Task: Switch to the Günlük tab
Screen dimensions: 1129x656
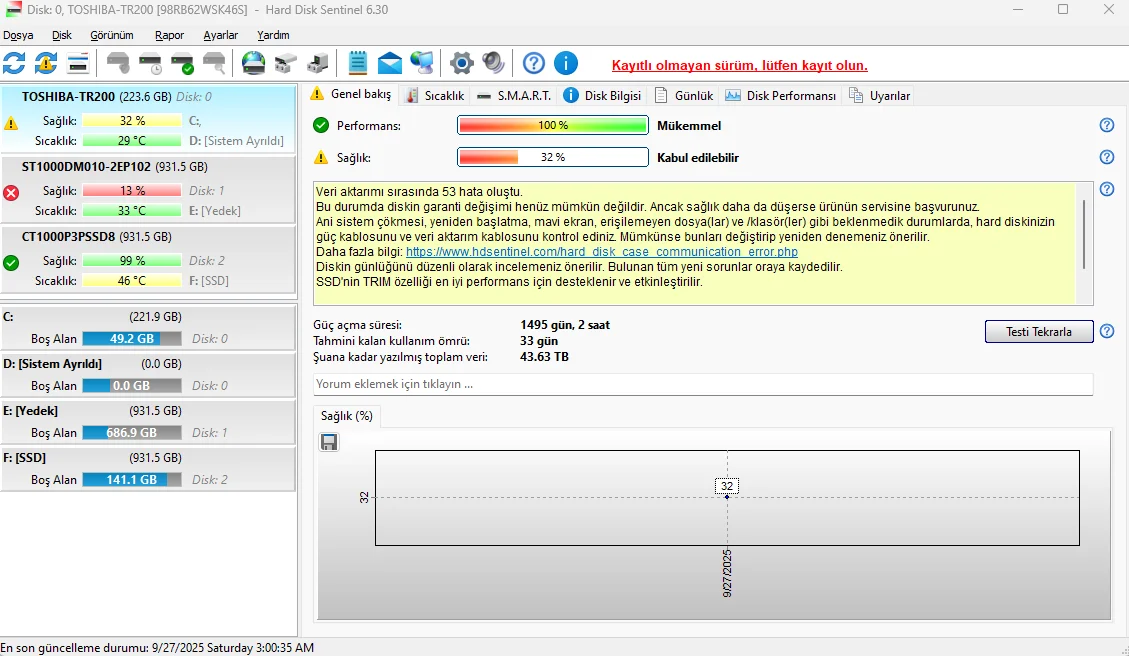Action: pos(684,96)
